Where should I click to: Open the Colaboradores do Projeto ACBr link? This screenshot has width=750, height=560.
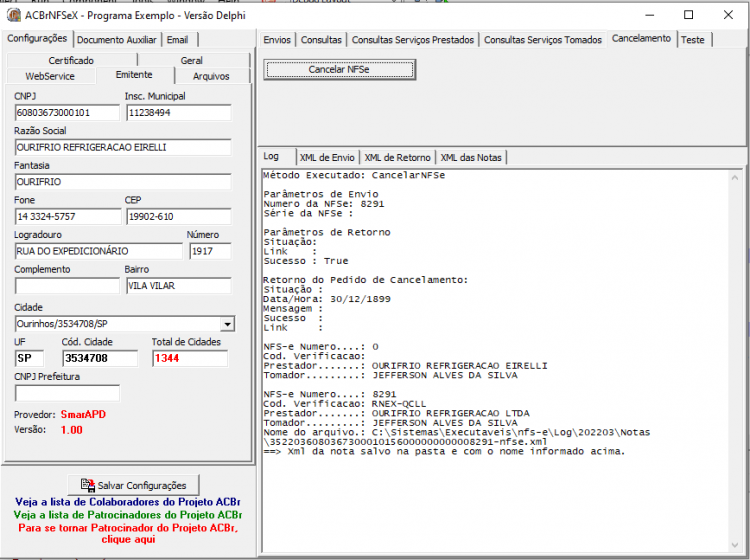[128, 502]
